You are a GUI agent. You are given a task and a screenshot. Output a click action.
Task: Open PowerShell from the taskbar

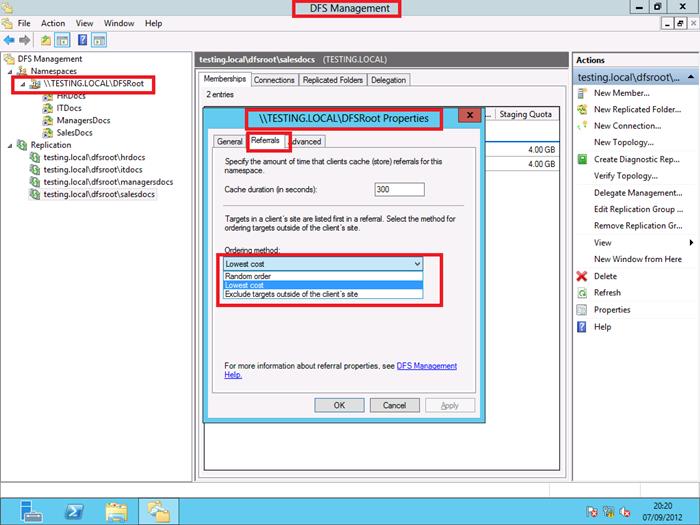[73, 510]
